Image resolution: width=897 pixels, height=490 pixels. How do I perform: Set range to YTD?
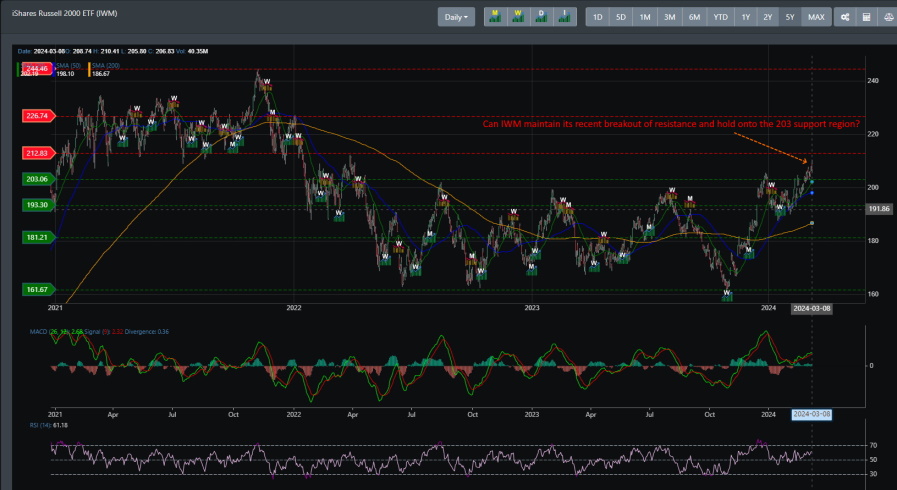tap(720, 17)
